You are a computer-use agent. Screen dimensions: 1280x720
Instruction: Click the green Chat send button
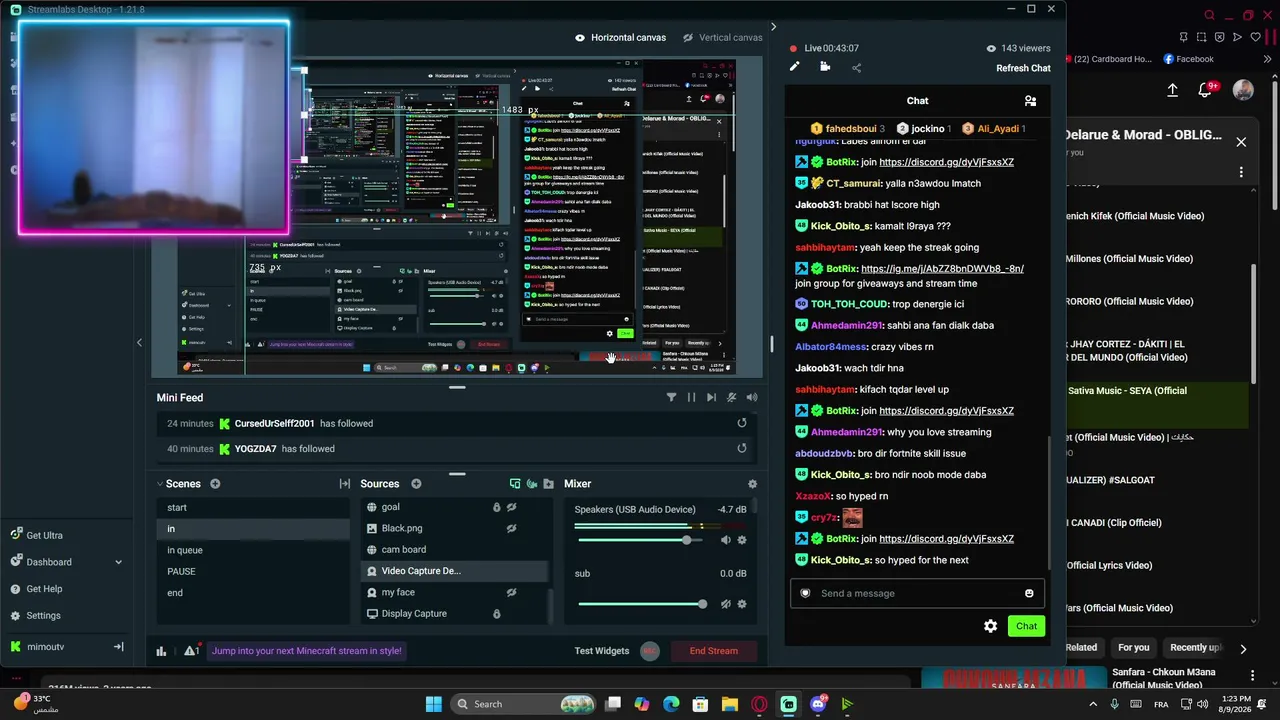(1026, 626)
